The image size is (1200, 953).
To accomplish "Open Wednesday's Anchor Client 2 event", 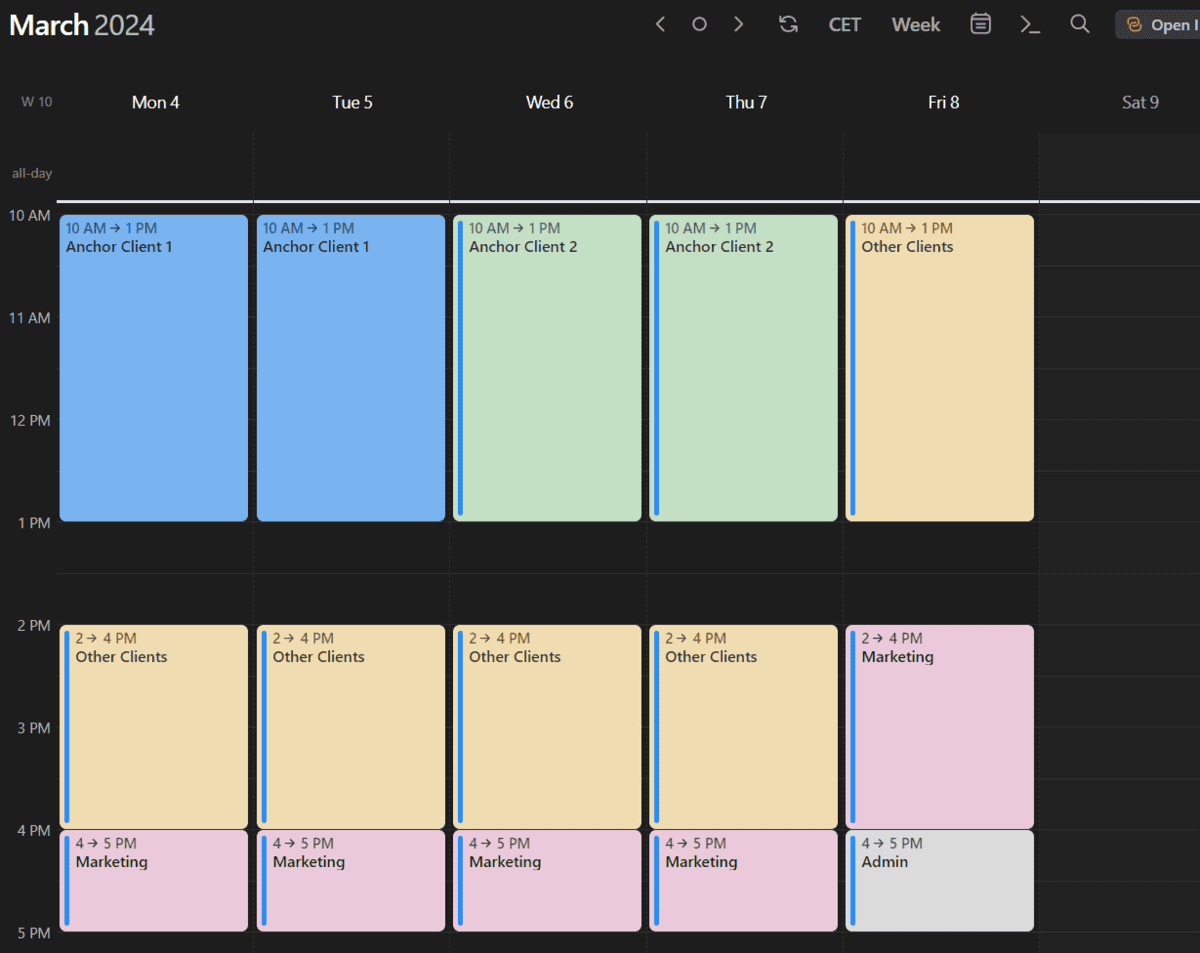I will (547, 368).
